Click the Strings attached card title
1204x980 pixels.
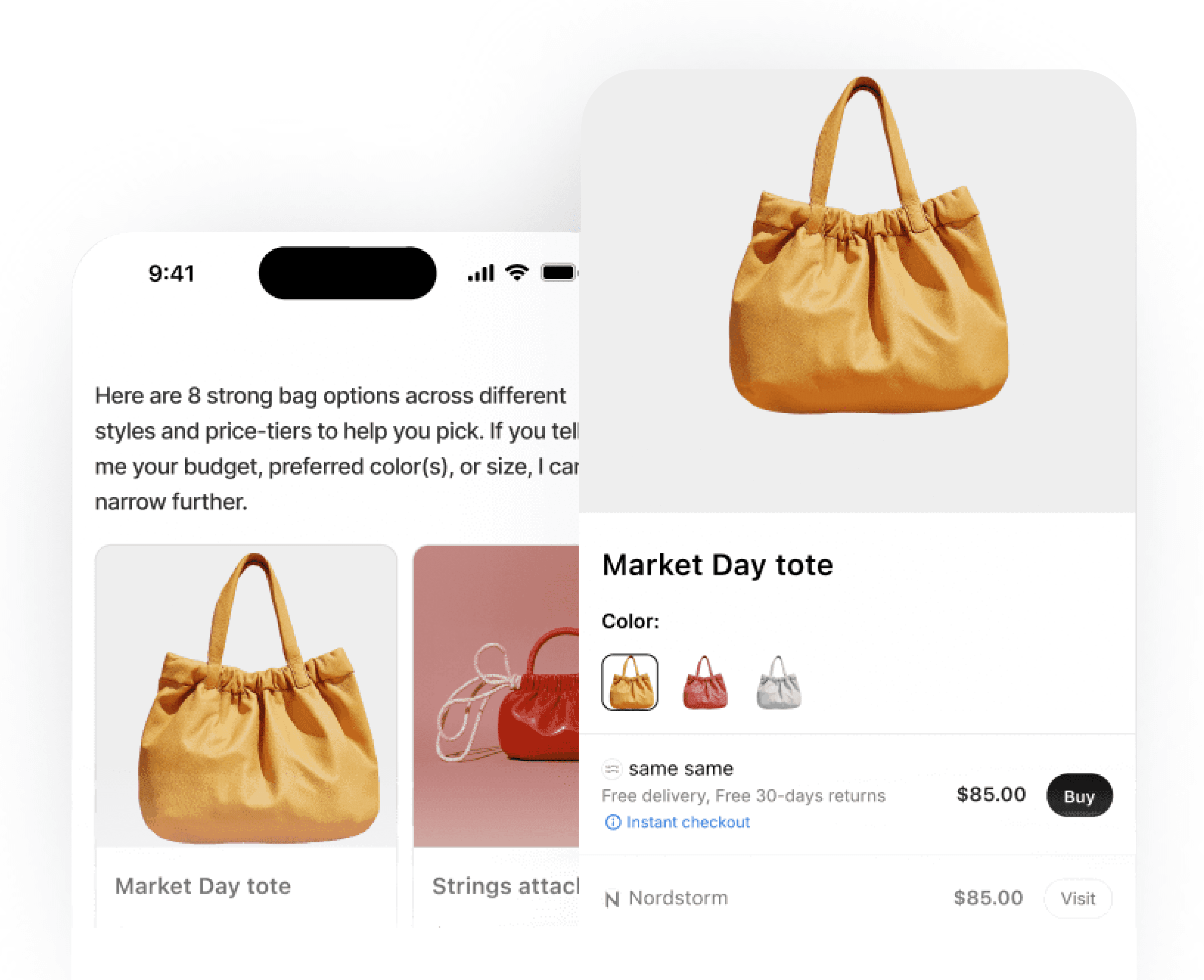(506, 886)
